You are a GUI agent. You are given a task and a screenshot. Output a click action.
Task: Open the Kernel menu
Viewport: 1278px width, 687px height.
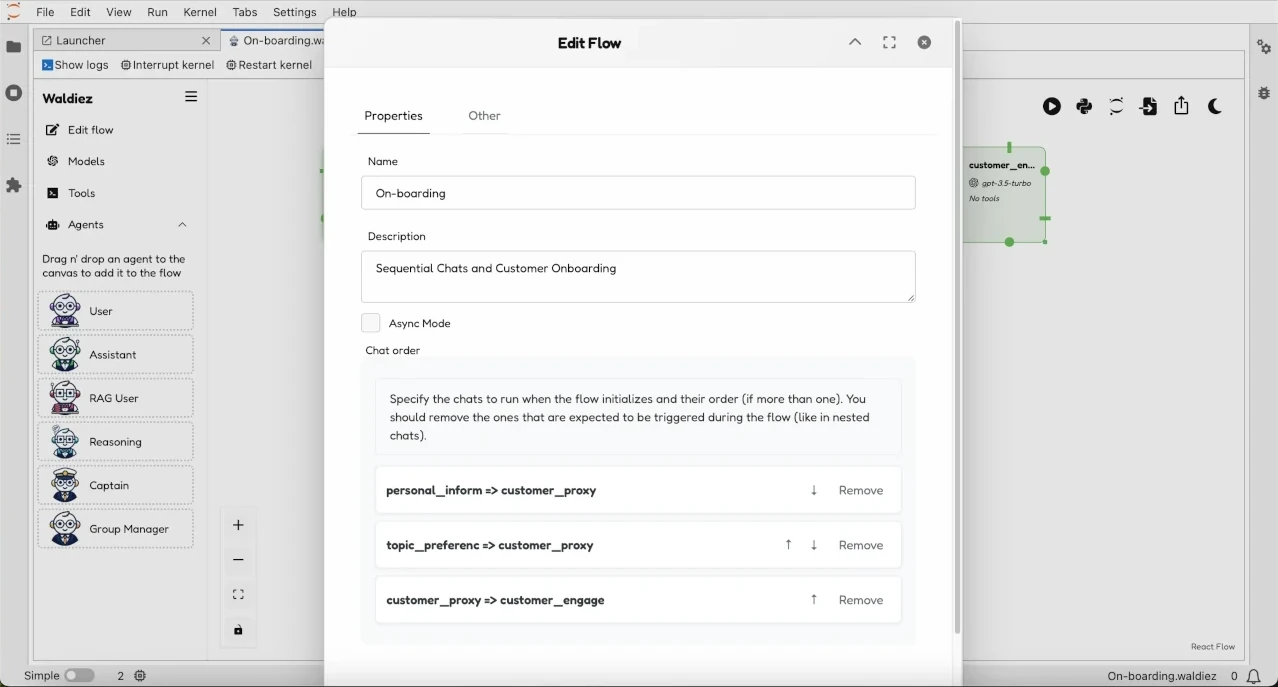[200, 12]
